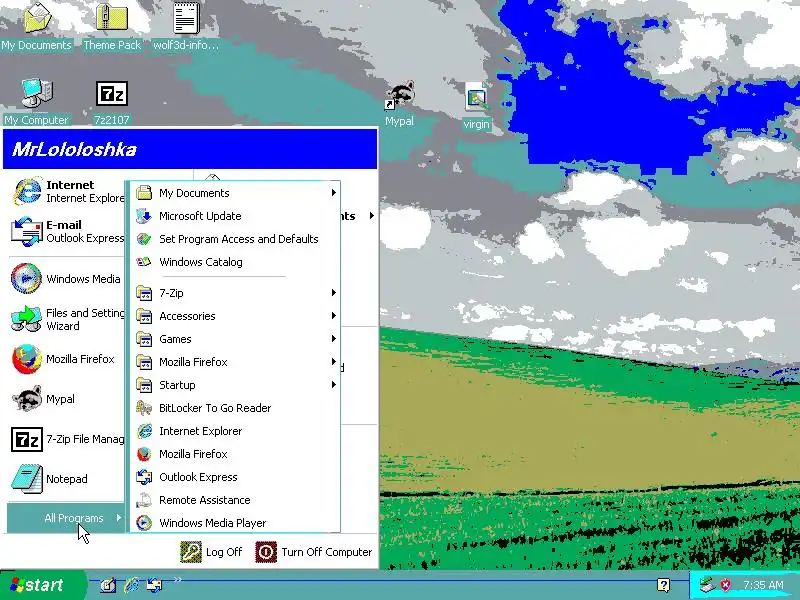The width and height of the screenshot is (800, 600).
Task: Launch Outlook Express from quick launch bar
Action: (155, 585)
